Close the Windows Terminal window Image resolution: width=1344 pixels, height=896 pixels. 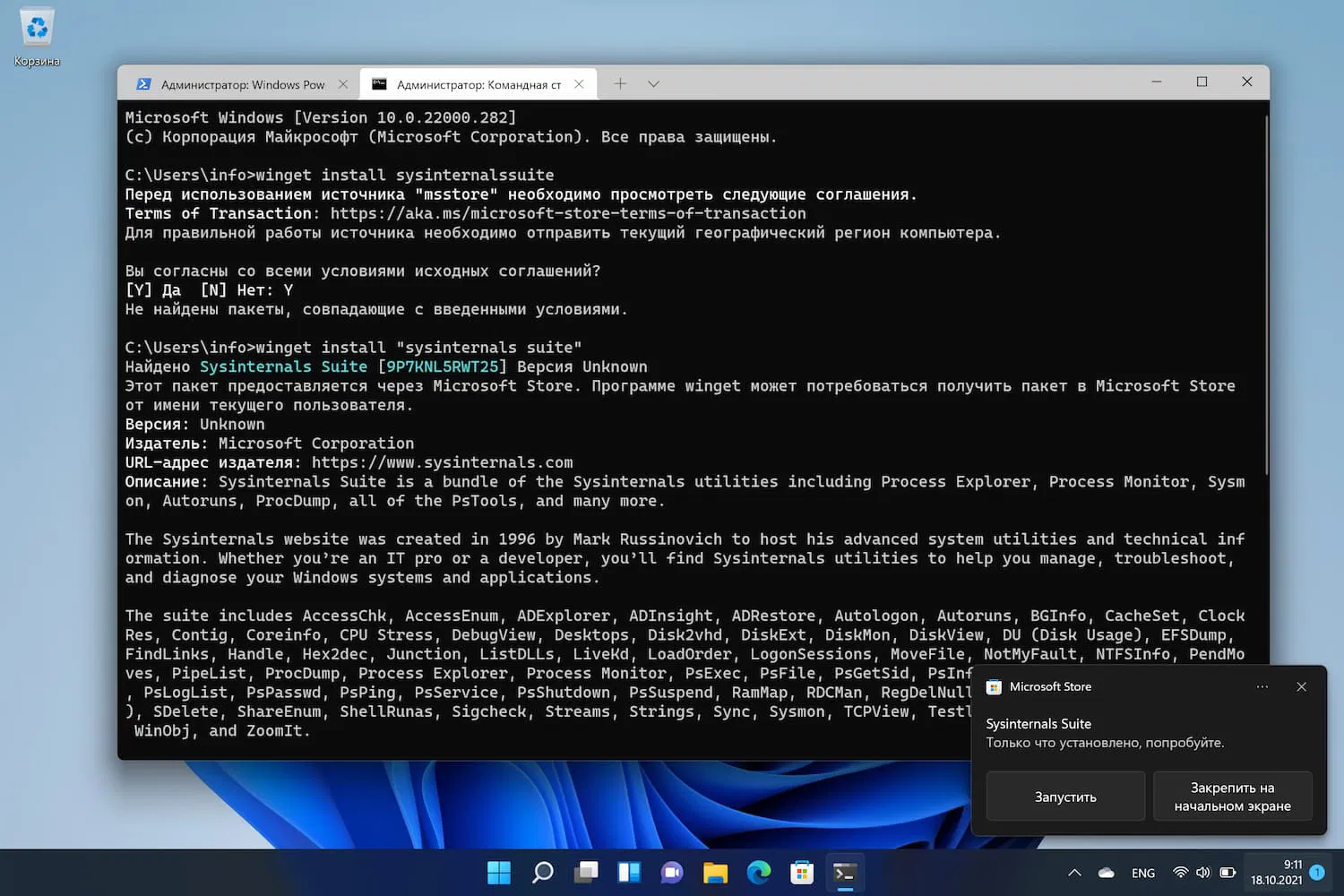[1246, 82]
